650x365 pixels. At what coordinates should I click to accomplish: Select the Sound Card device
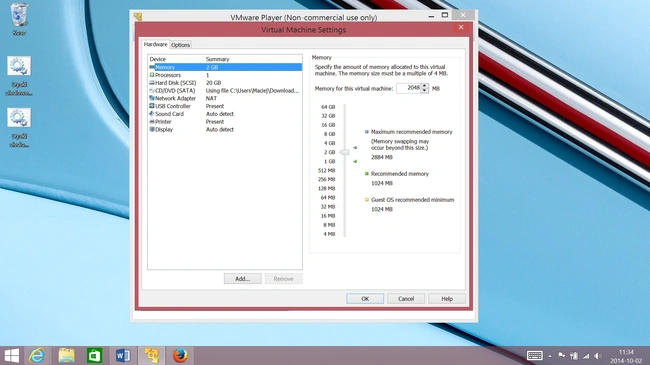(x=225, y=114)
